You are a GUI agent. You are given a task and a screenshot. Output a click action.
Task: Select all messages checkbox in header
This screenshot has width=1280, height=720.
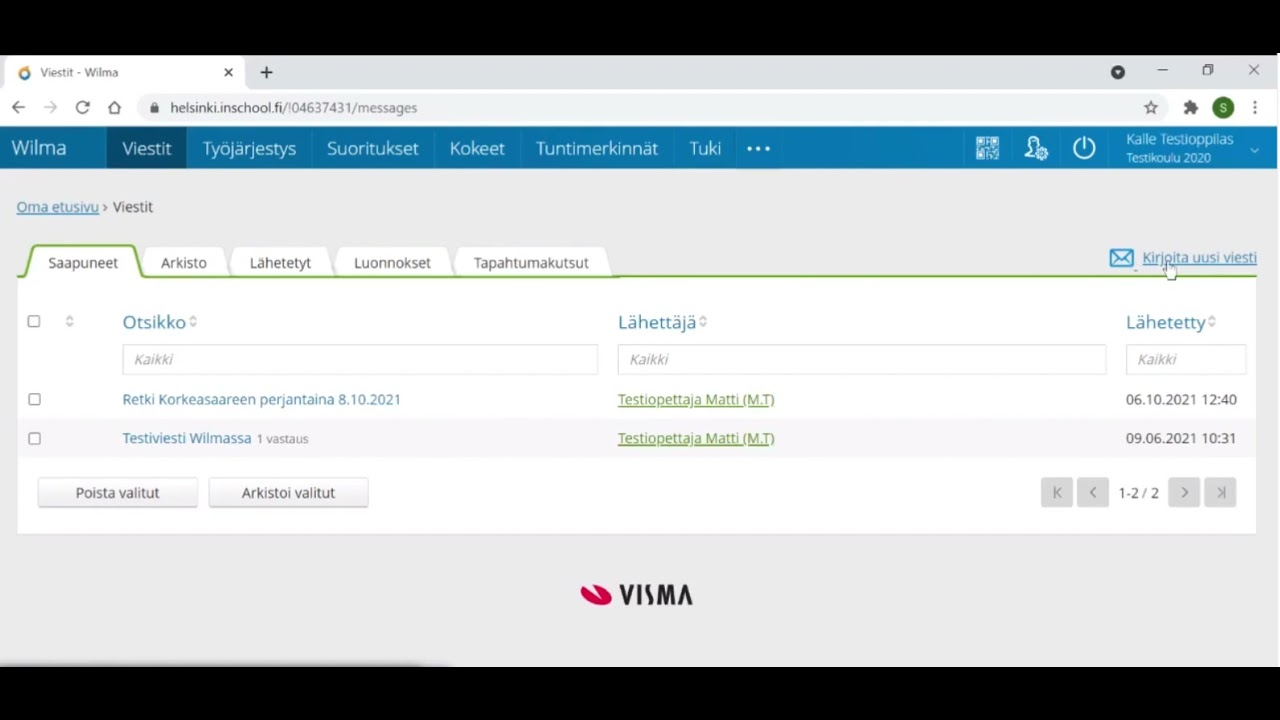(34, 321)
